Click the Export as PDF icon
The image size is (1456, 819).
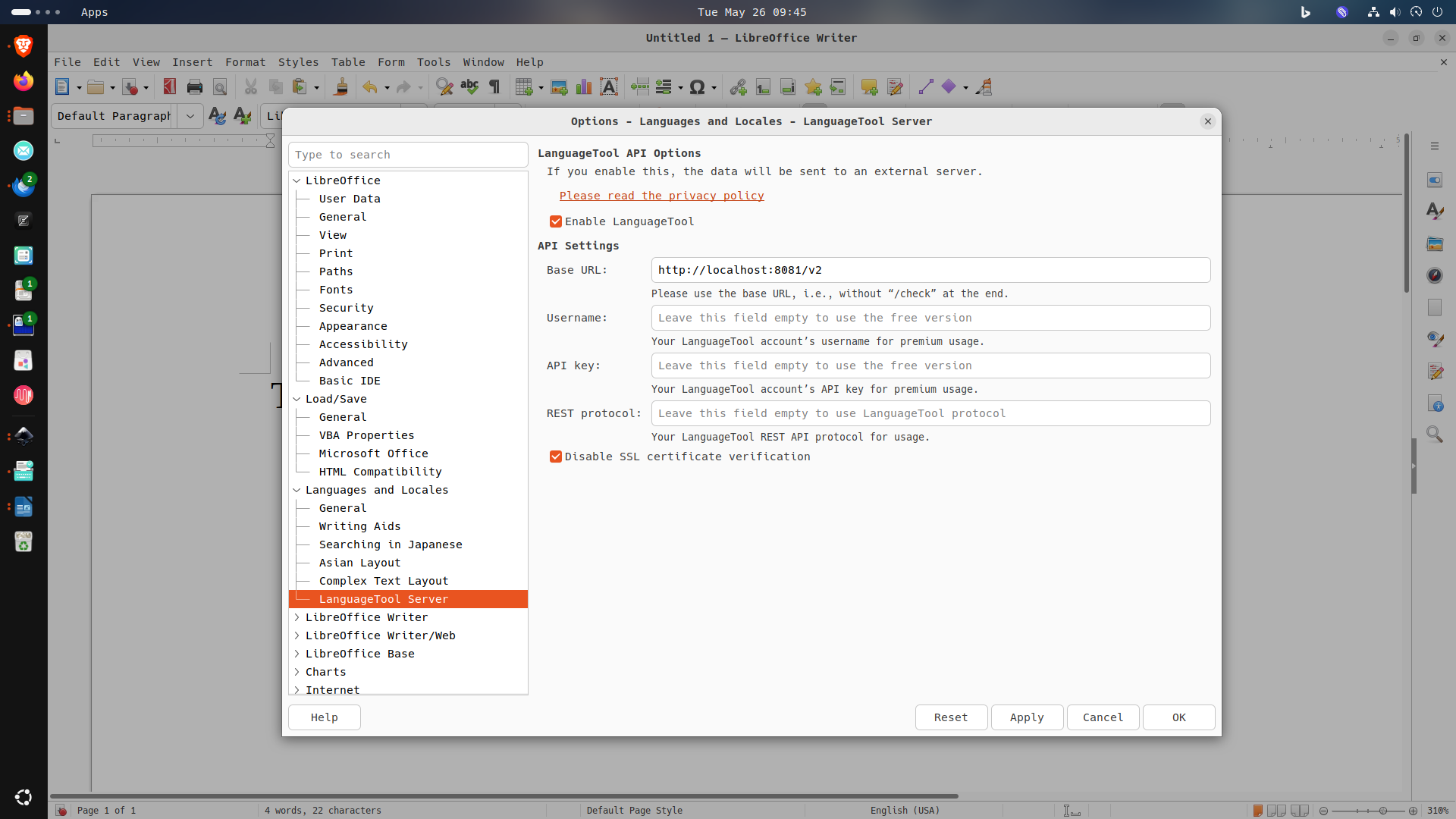[x=170, y=87]
